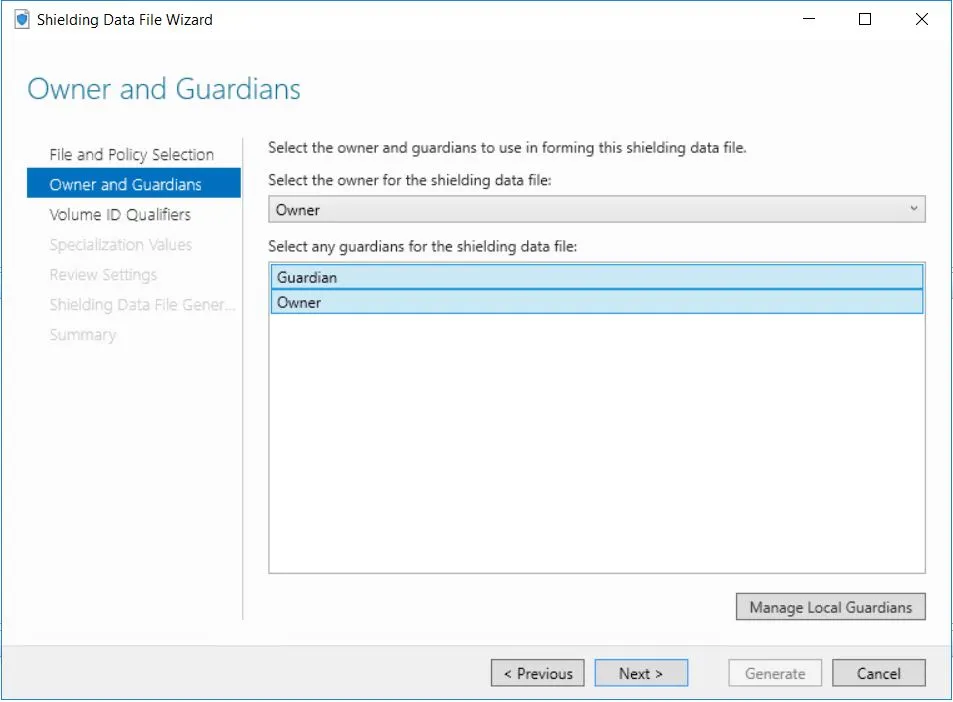Close the Shielding Data File Wizard
The height and width of the screenshot is (702, 953).
pos(921,19)
